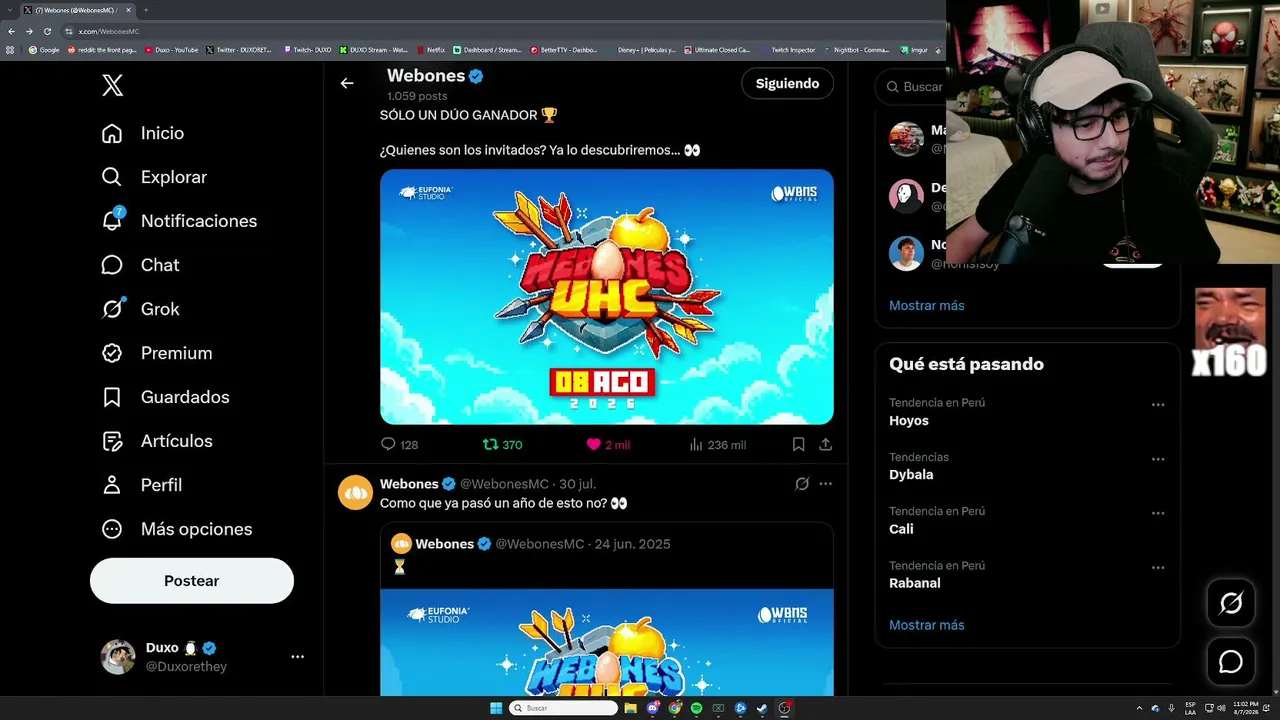
Task: Open Steam from the taskbar
Action: click(762, 708)
